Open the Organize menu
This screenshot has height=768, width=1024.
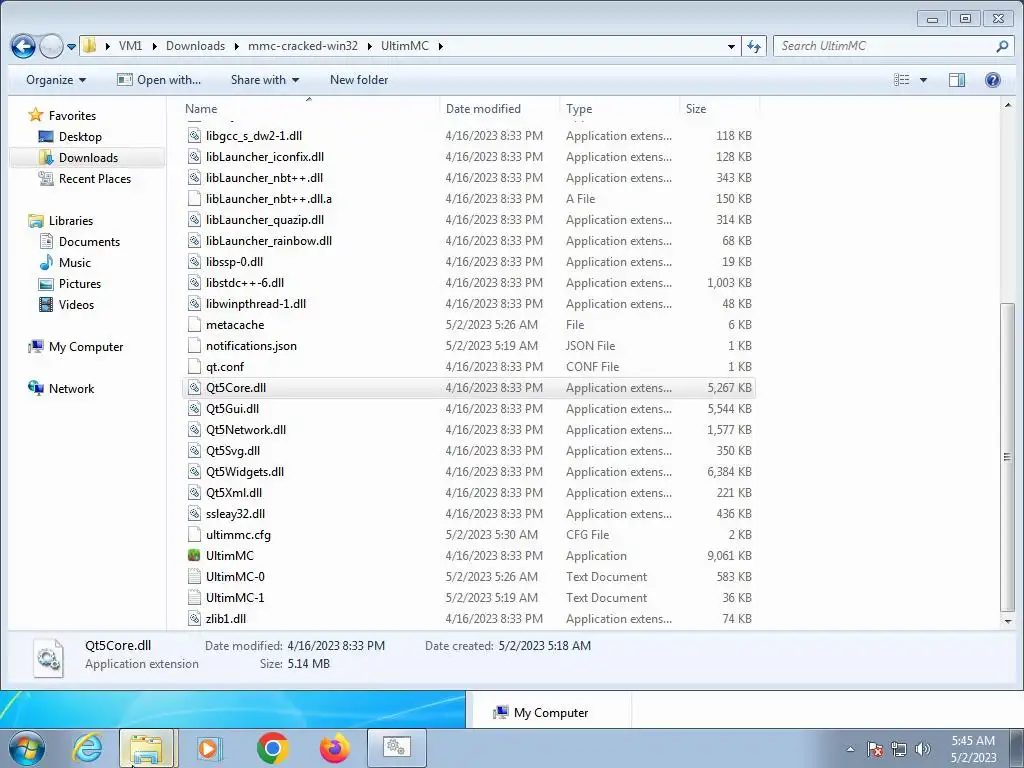coord(56,80)
